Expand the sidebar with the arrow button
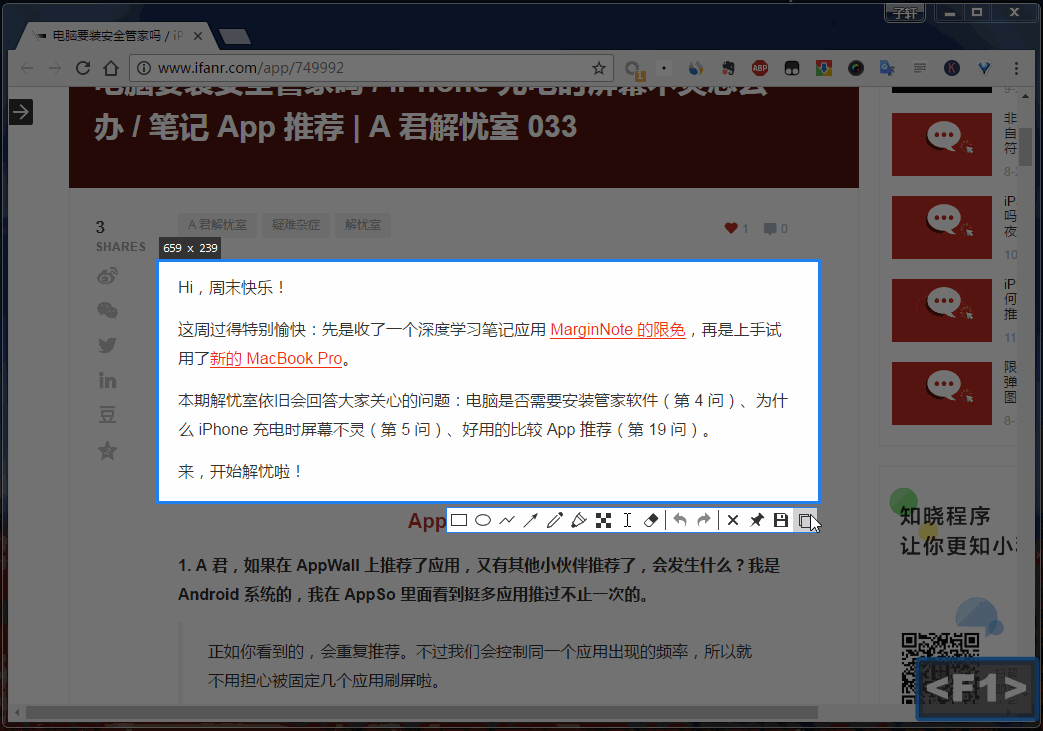 click(x=21, y=112)
